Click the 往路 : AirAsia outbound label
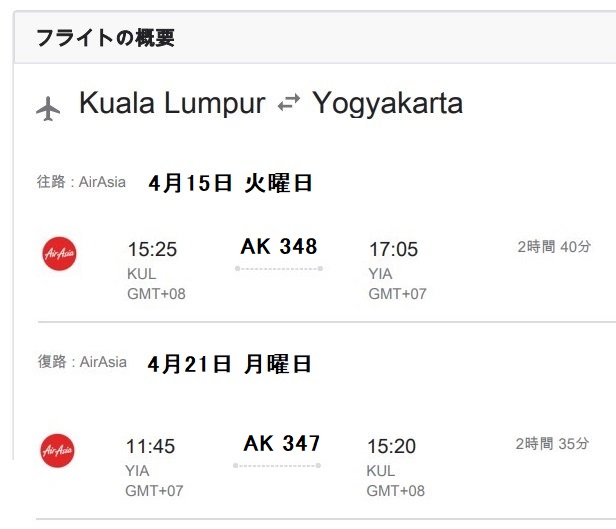The image size is (616, 529). point(81,182)
